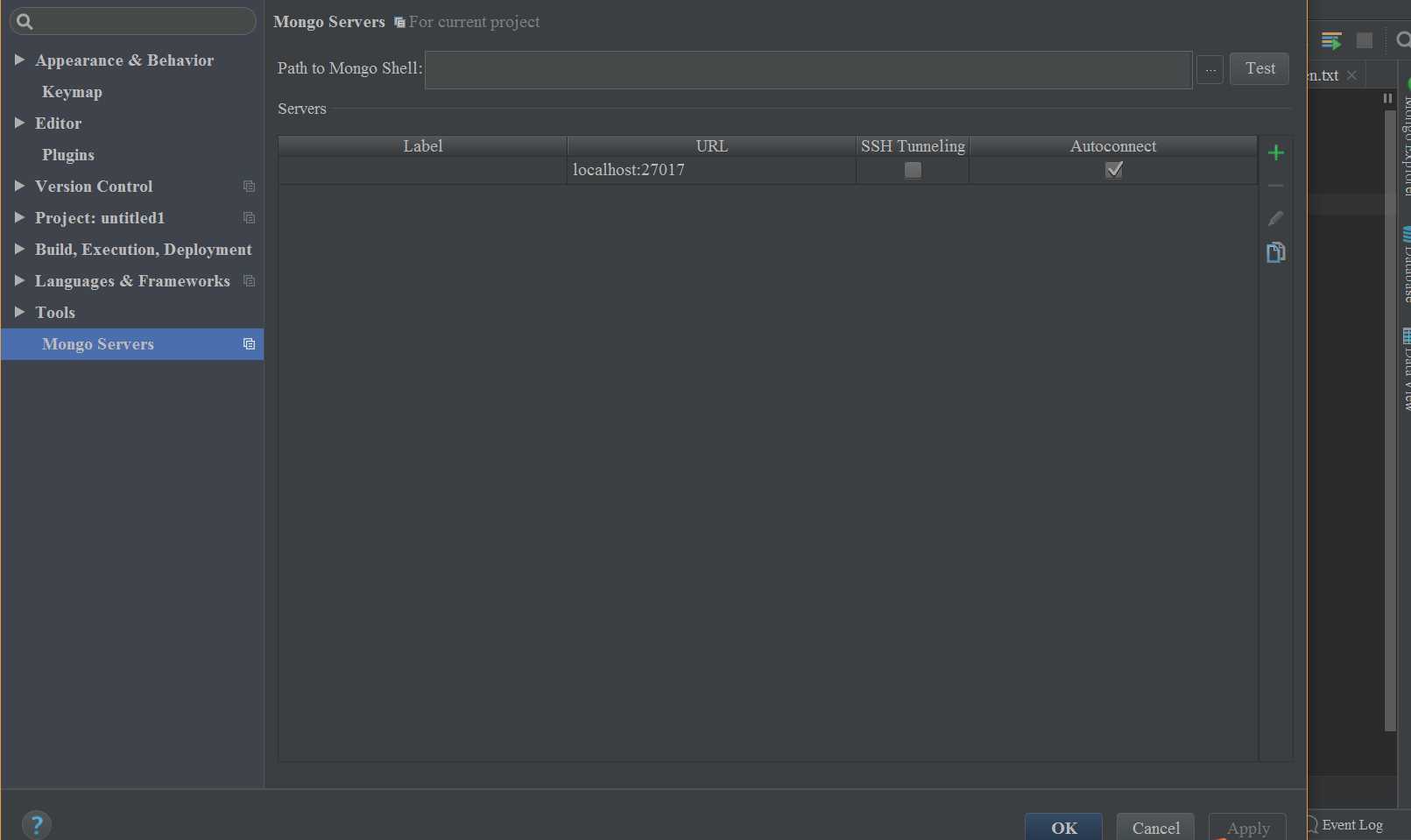
Task: Open Plugins settings page
Action: point(68,155)
